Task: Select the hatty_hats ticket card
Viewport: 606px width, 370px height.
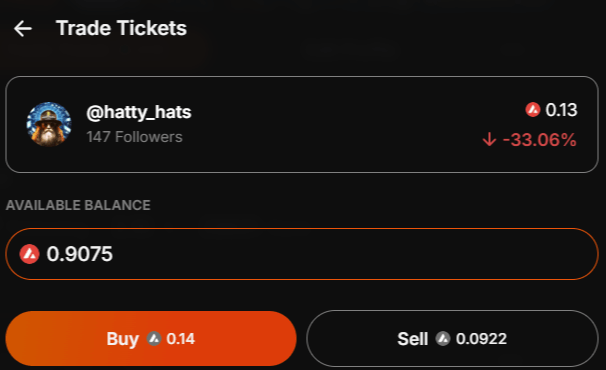Action: [x=302, y=124]
